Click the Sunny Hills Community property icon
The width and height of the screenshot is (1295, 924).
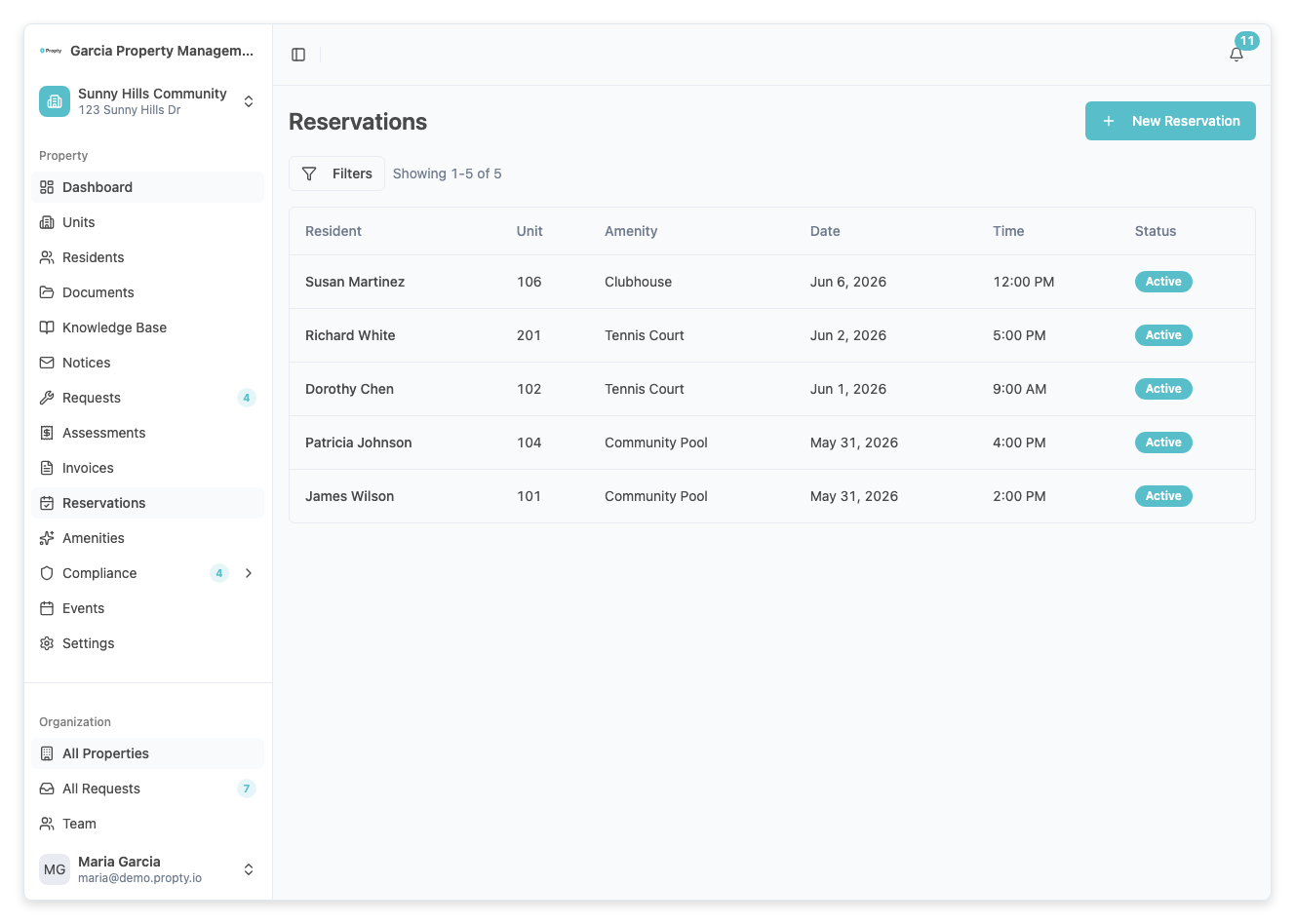click(55, 101)
